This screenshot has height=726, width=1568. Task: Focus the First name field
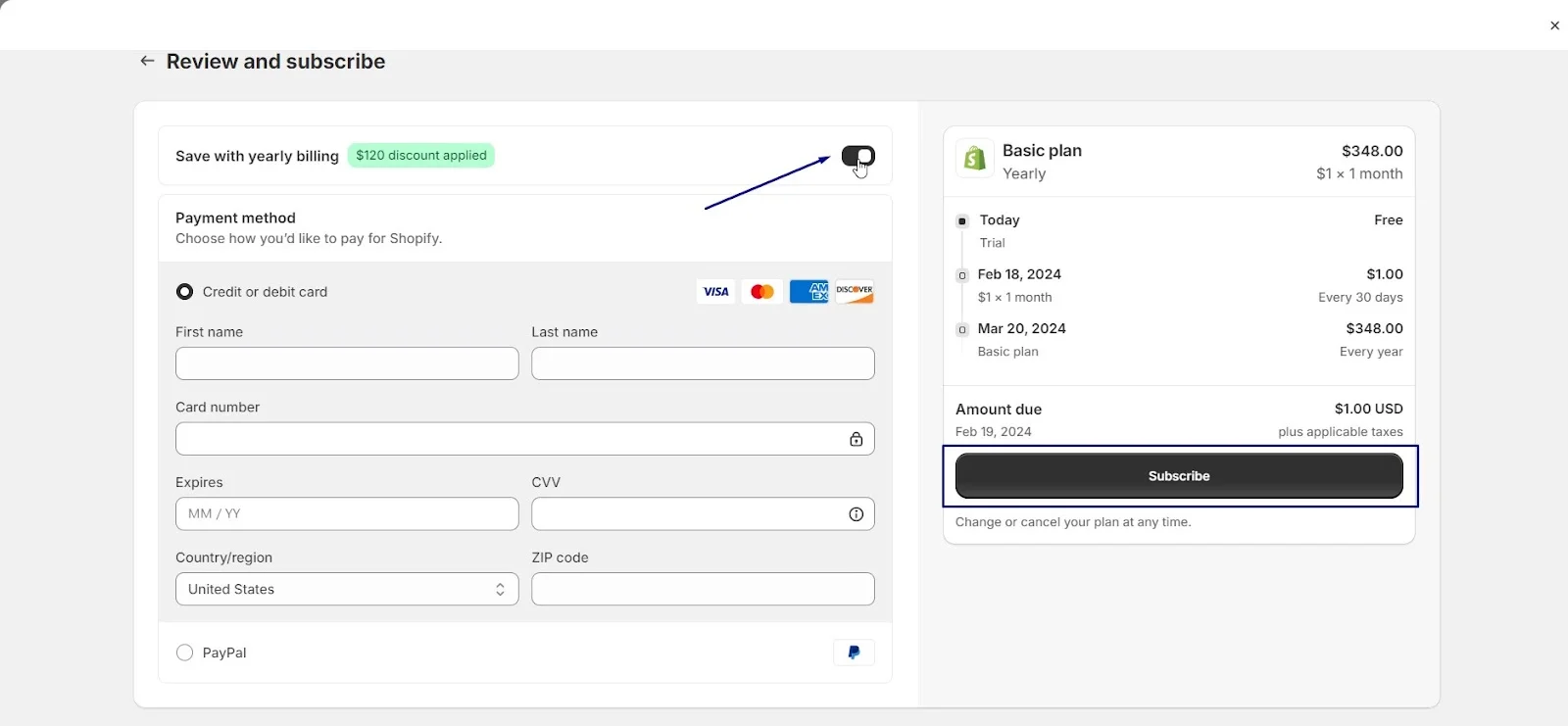(x=347, y=363)
